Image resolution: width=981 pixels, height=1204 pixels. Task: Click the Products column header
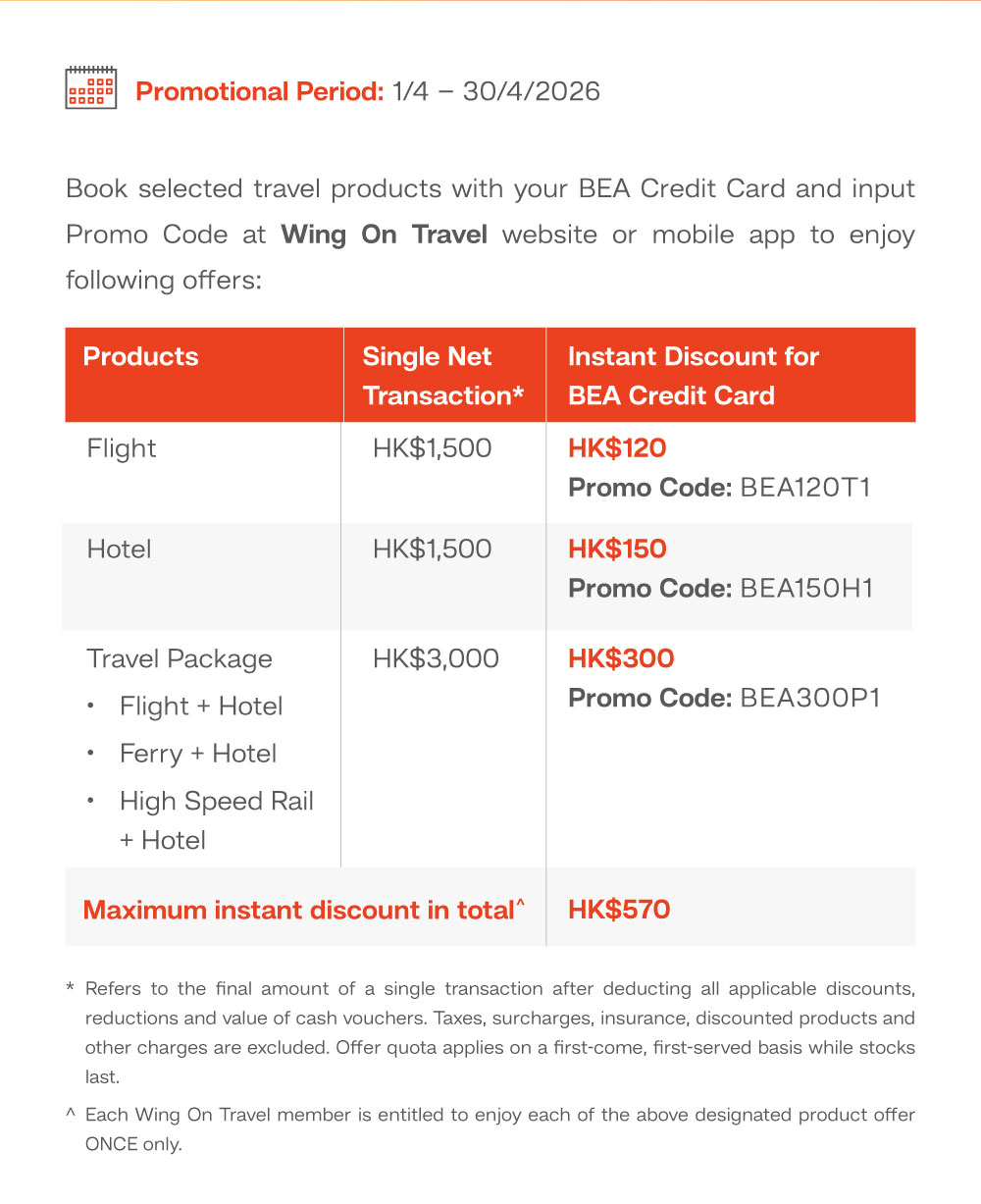click(x=140, y=356)
